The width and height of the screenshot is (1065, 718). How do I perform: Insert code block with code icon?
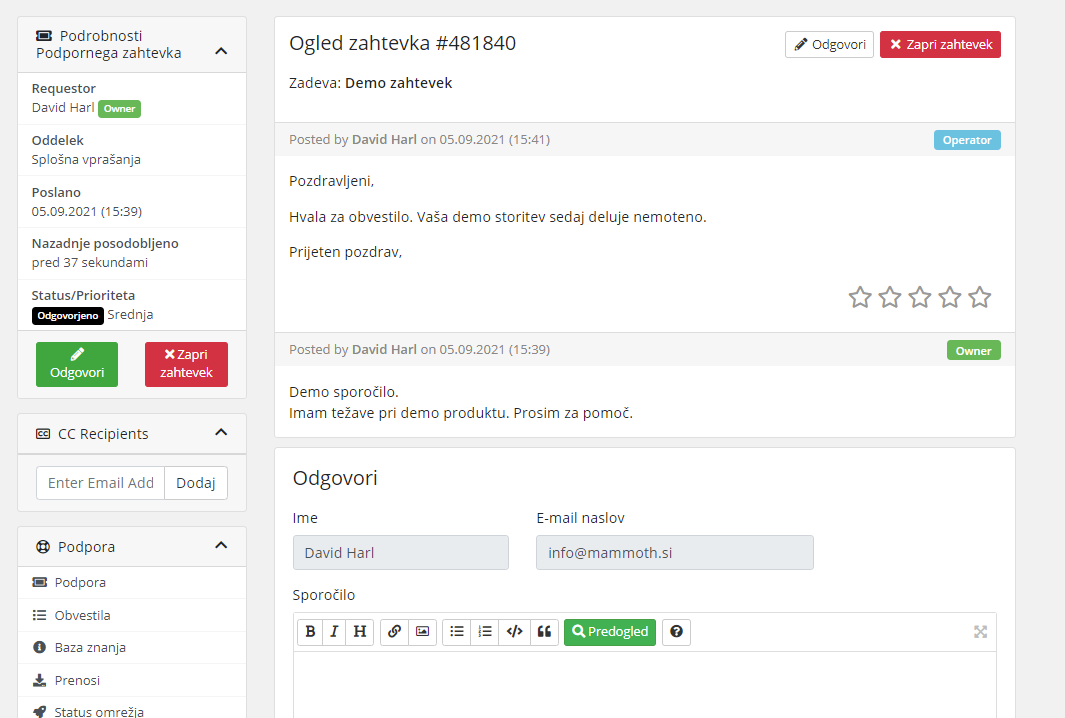pos(515,632)
